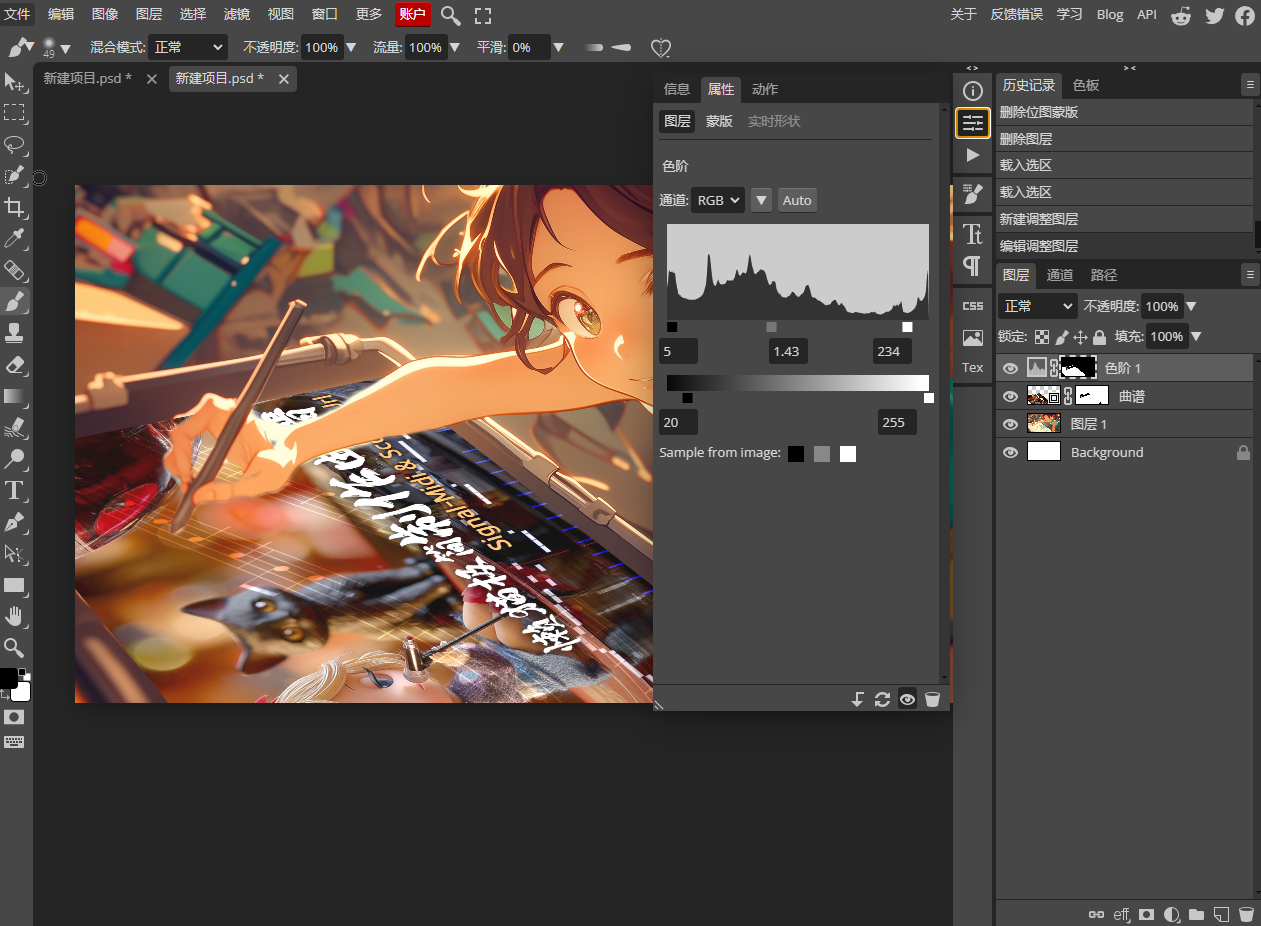Toggle adjustment visibility eye in Properties panel

(907, 699)
